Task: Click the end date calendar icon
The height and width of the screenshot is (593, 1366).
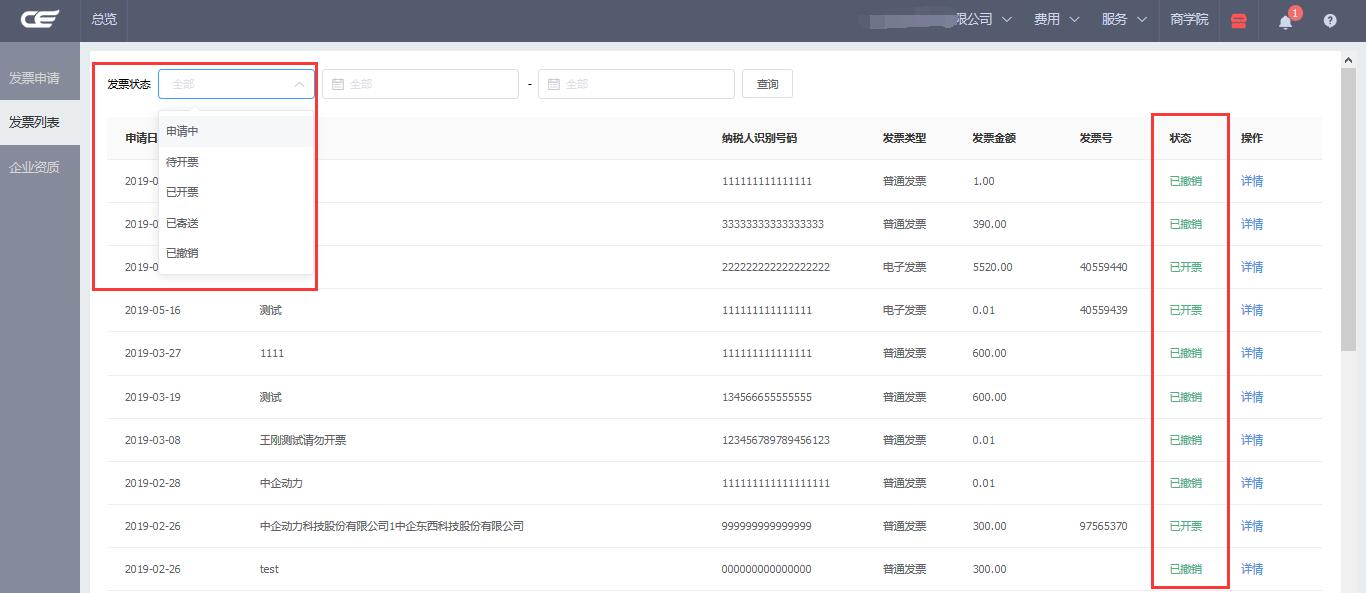Action: click(554, 84)
